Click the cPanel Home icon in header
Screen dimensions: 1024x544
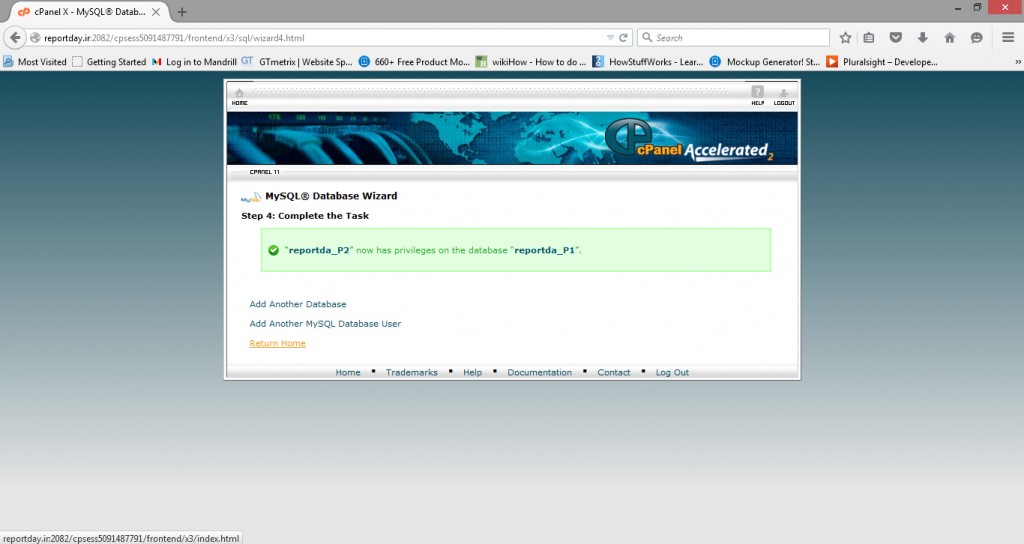point(239,95)
